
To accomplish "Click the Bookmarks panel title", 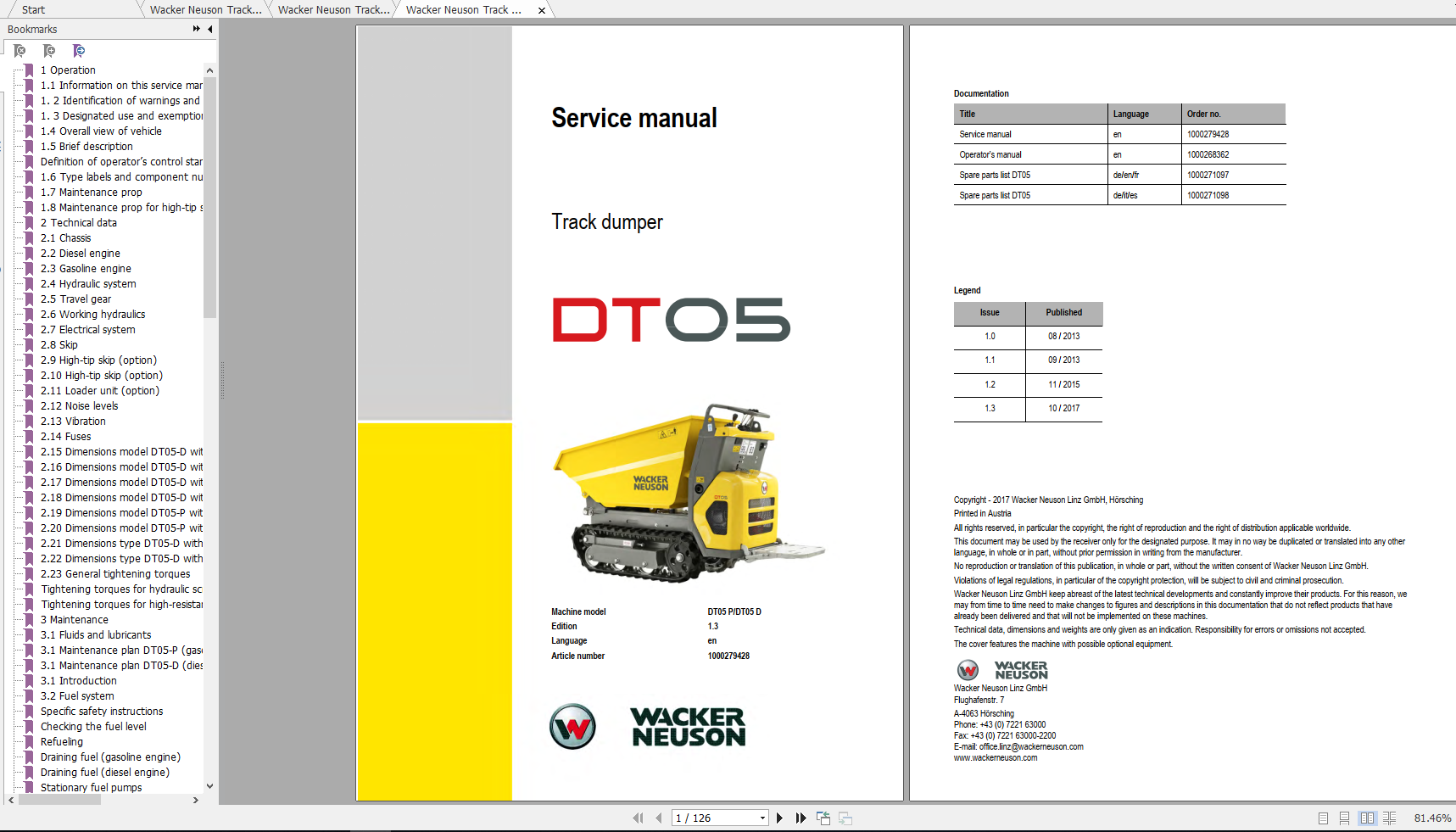I will pyautogui.click(x=32, y=29).
